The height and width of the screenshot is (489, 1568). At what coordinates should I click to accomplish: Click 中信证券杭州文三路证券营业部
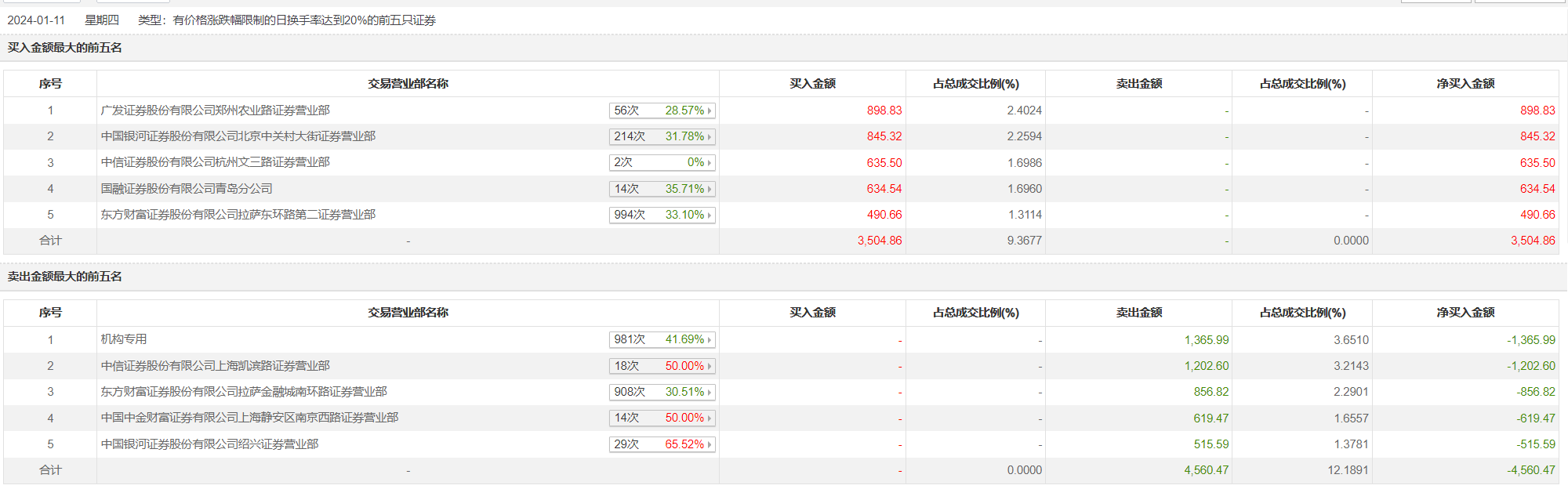(x=216, y=162)
